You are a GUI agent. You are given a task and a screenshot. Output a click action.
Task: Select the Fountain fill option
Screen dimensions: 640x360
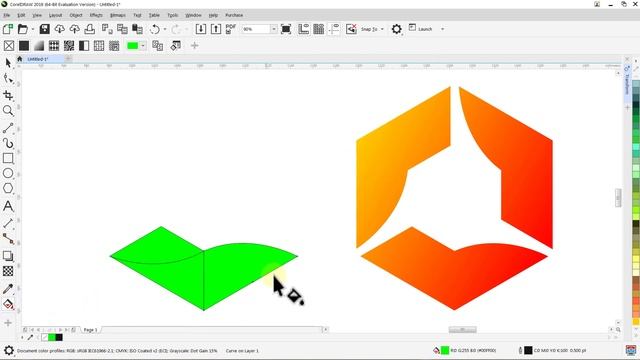point(39,46)
